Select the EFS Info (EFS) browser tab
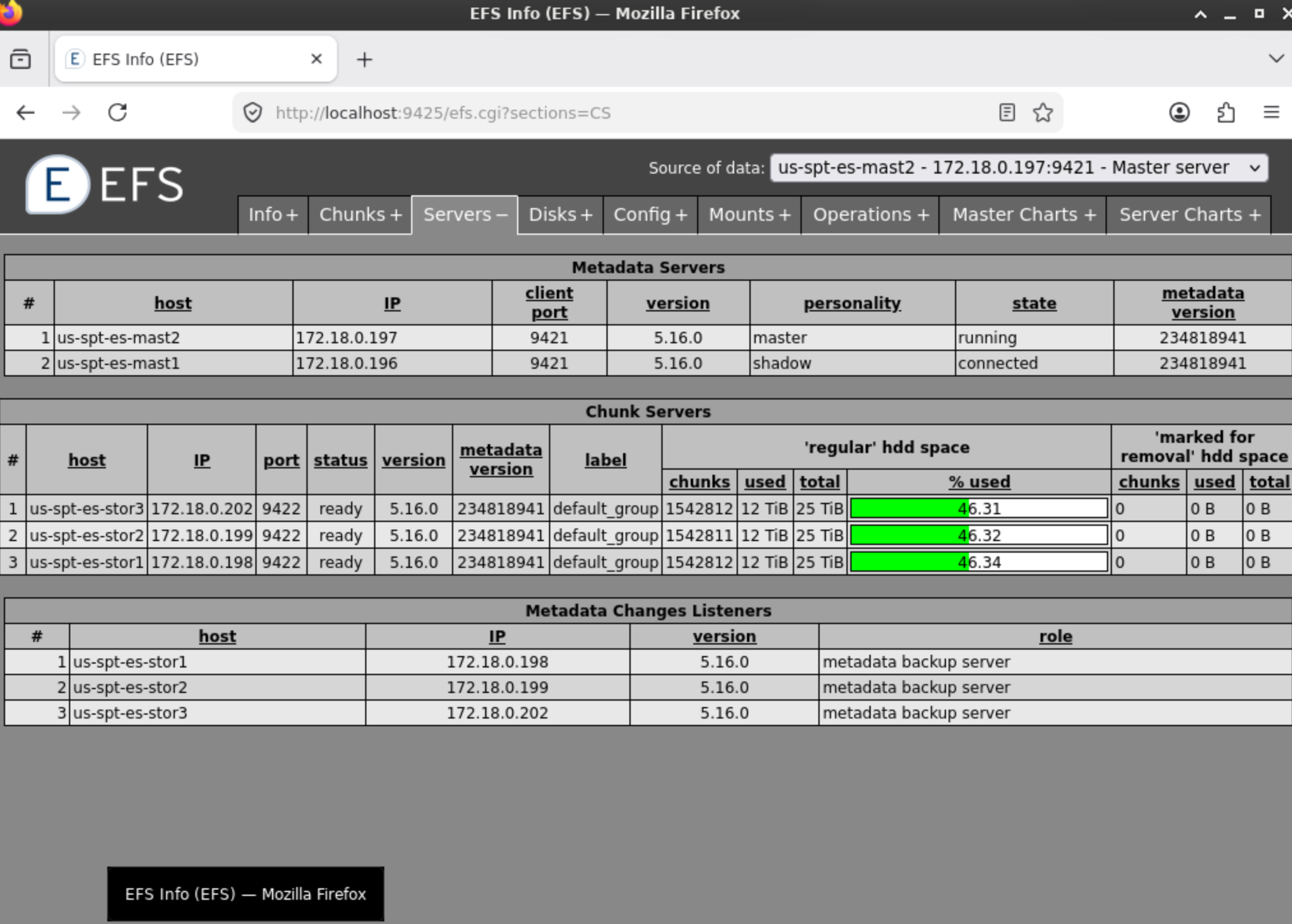 [x=195, y=59]
